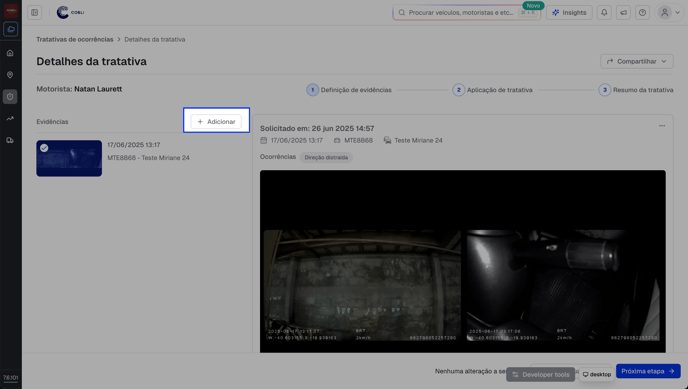Go to Home icon in sidebar
Screen dimensions: 688x389
point(10,53)
